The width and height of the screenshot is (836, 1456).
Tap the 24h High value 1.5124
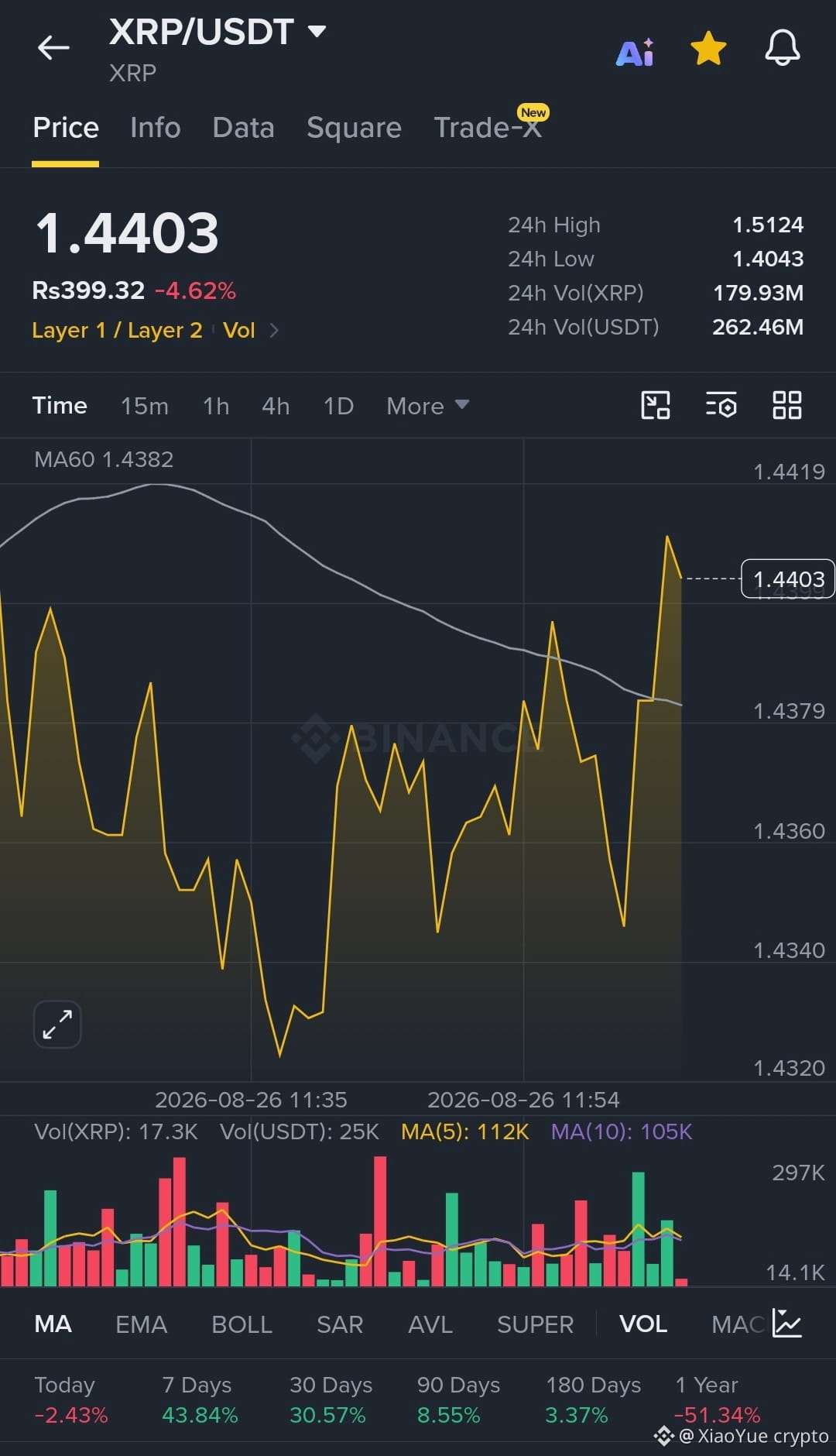tap(768, 225)
